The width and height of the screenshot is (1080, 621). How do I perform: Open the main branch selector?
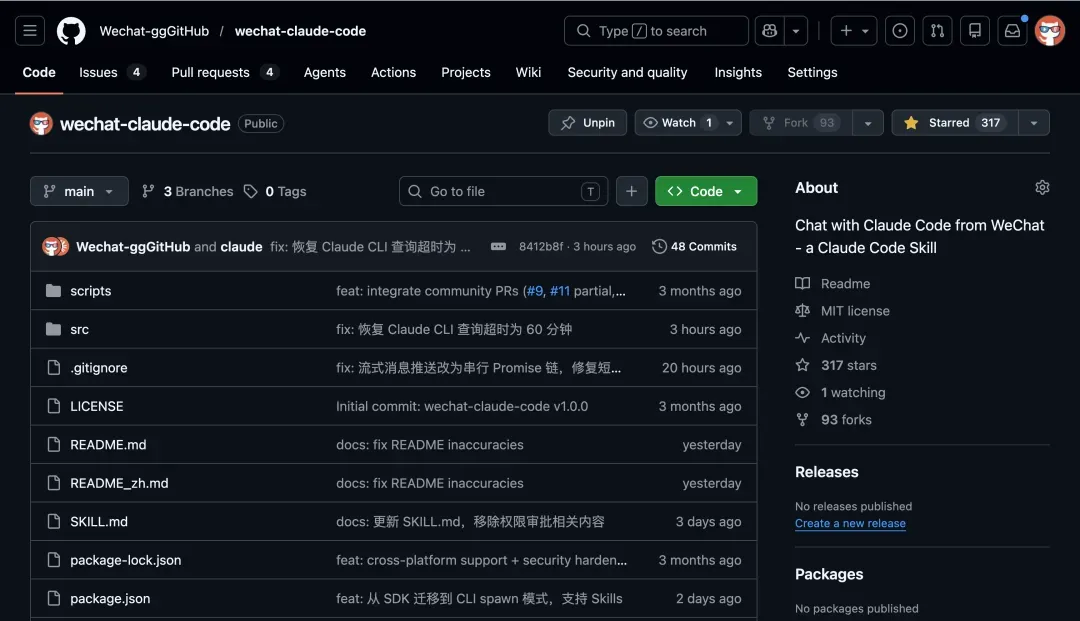79,191
